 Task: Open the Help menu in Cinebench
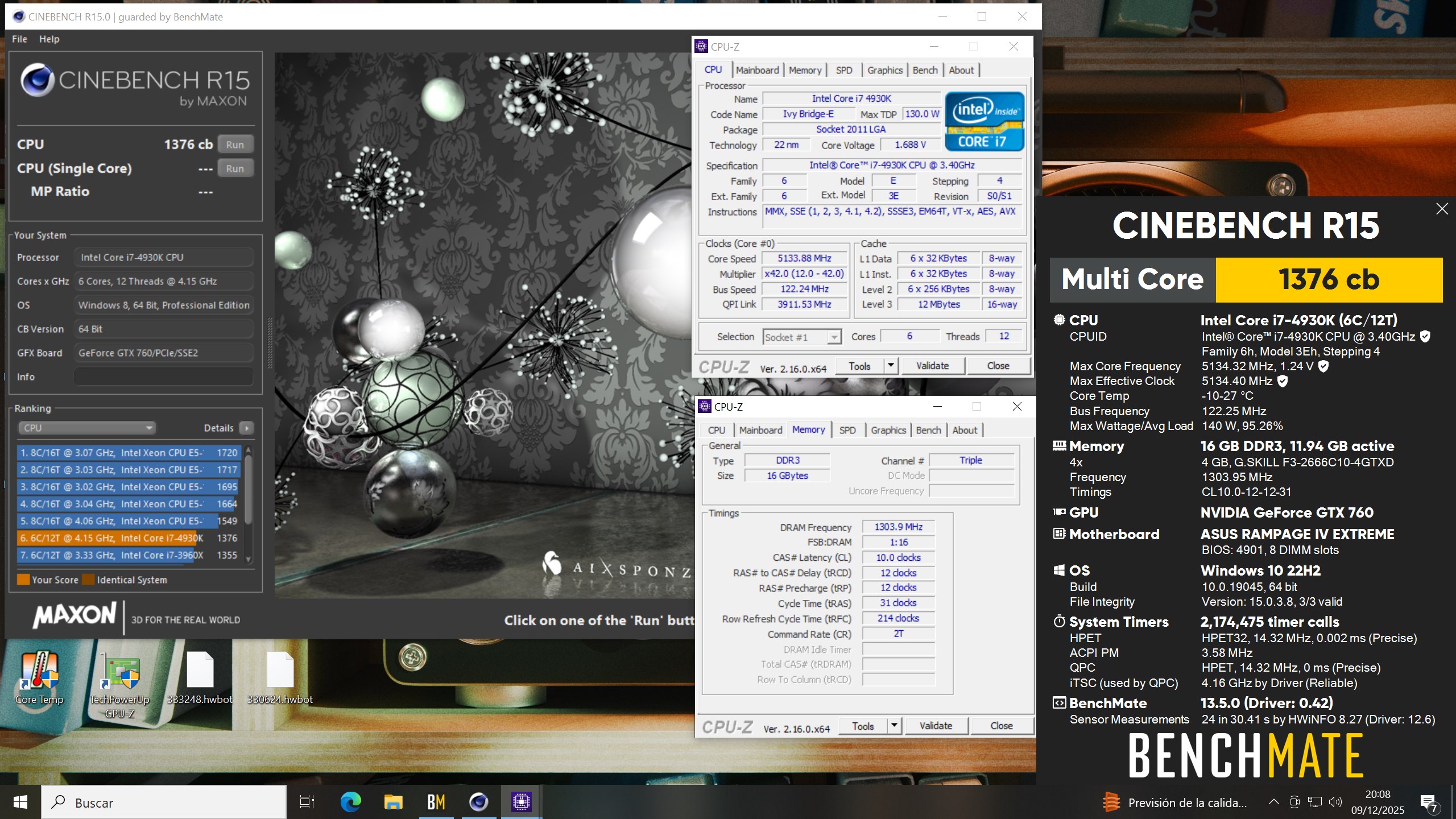coord(49,39)
